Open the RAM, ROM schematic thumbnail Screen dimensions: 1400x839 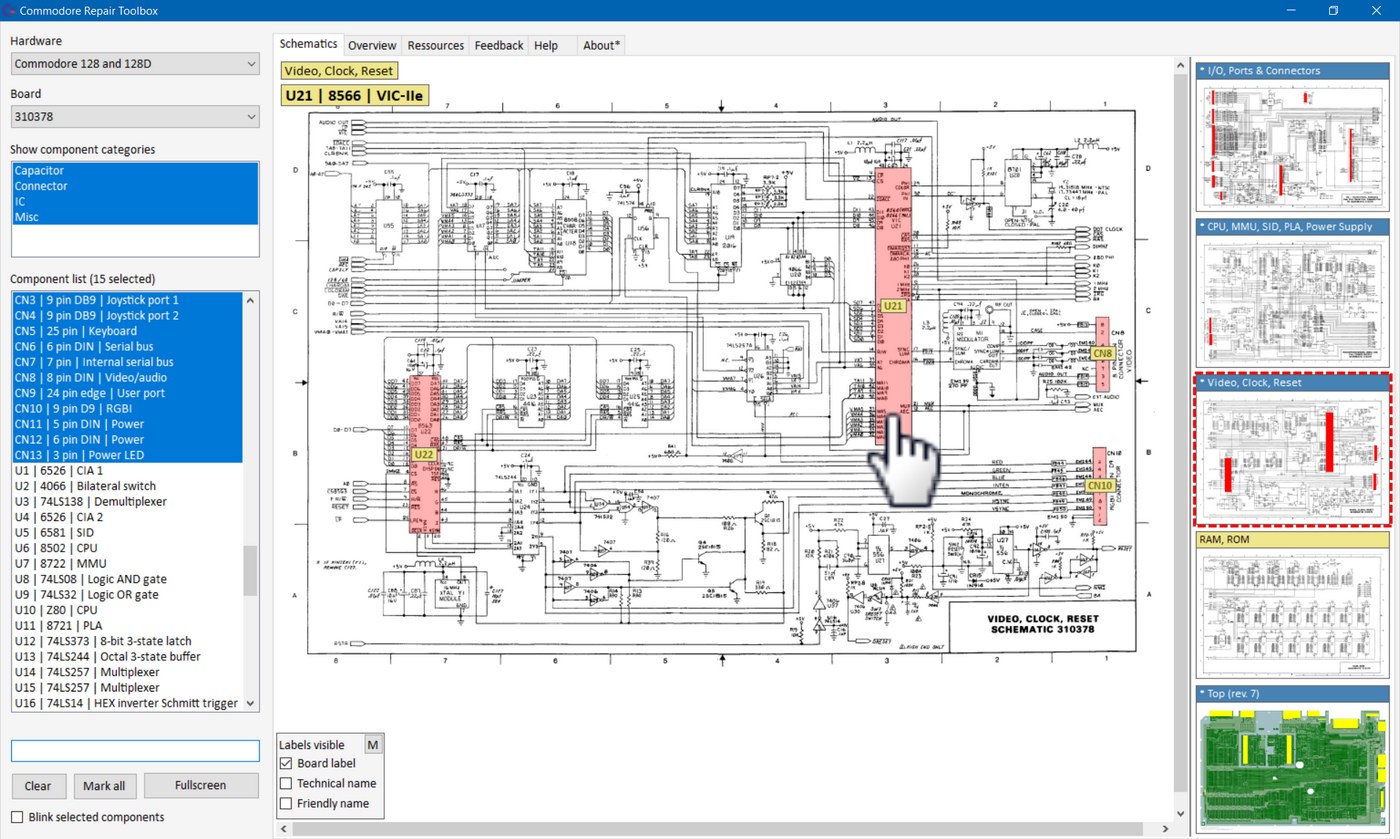point(1292,606)
